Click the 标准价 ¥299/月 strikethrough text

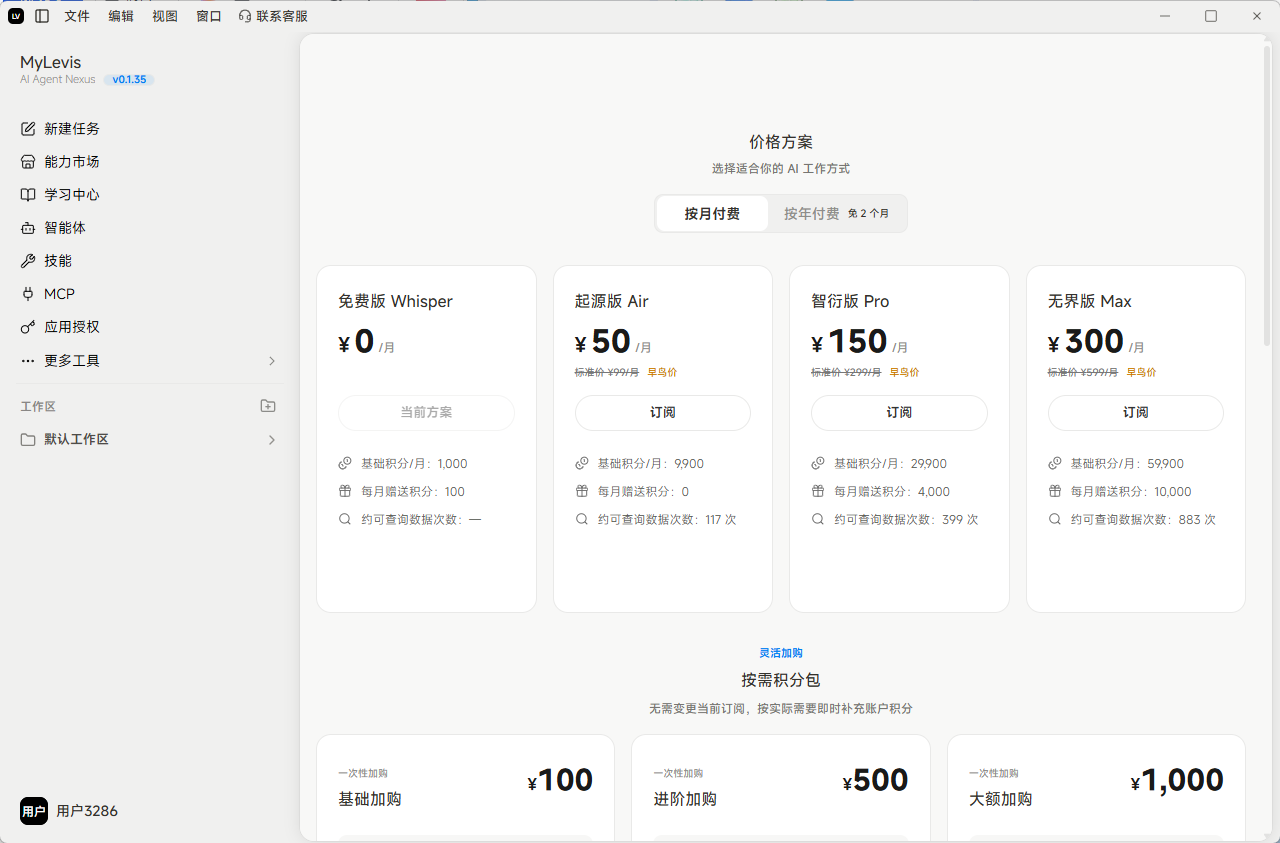click(x=845, y=372)
